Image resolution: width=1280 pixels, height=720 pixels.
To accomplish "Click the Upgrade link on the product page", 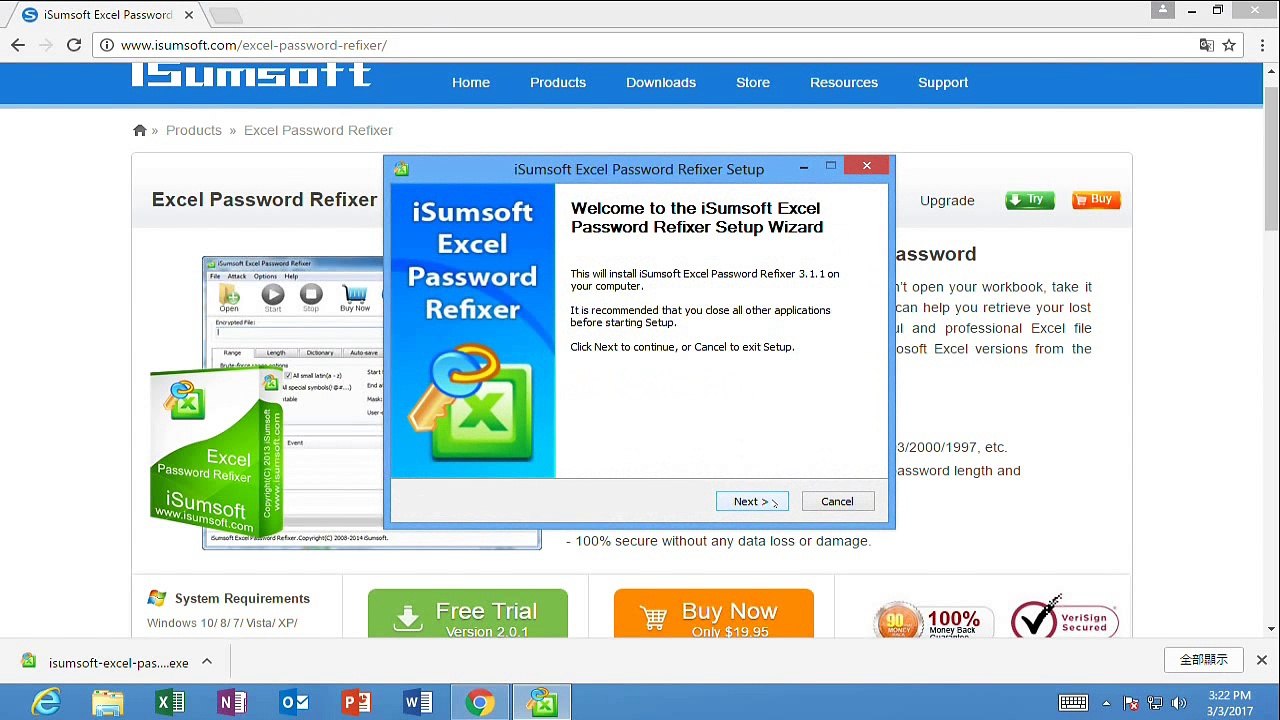I will tap(947, 200).
